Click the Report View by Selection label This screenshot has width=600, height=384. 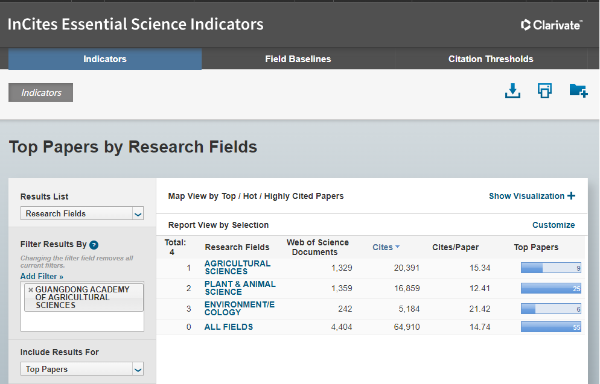[x=218, y=225]
